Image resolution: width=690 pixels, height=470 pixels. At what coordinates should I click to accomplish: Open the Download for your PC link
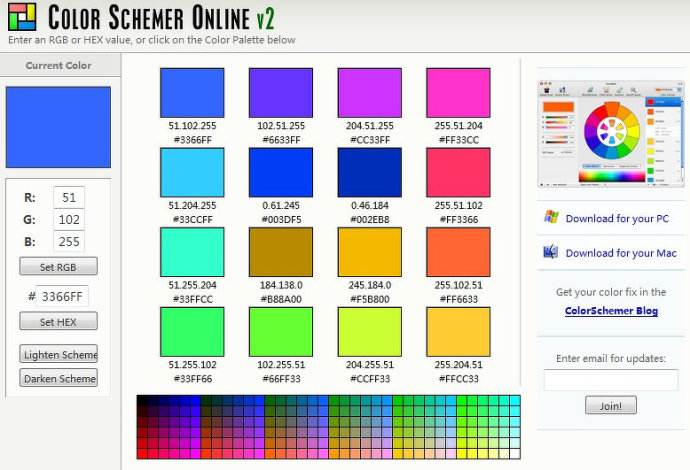point(617,219)
